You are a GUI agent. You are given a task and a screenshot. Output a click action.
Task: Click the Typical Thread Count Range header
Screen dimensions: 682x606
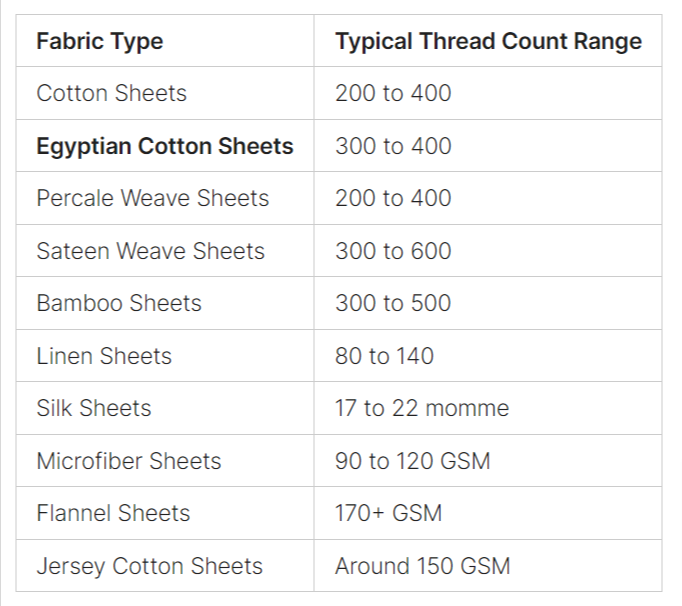pyautogui.click(x=488, y=42)
